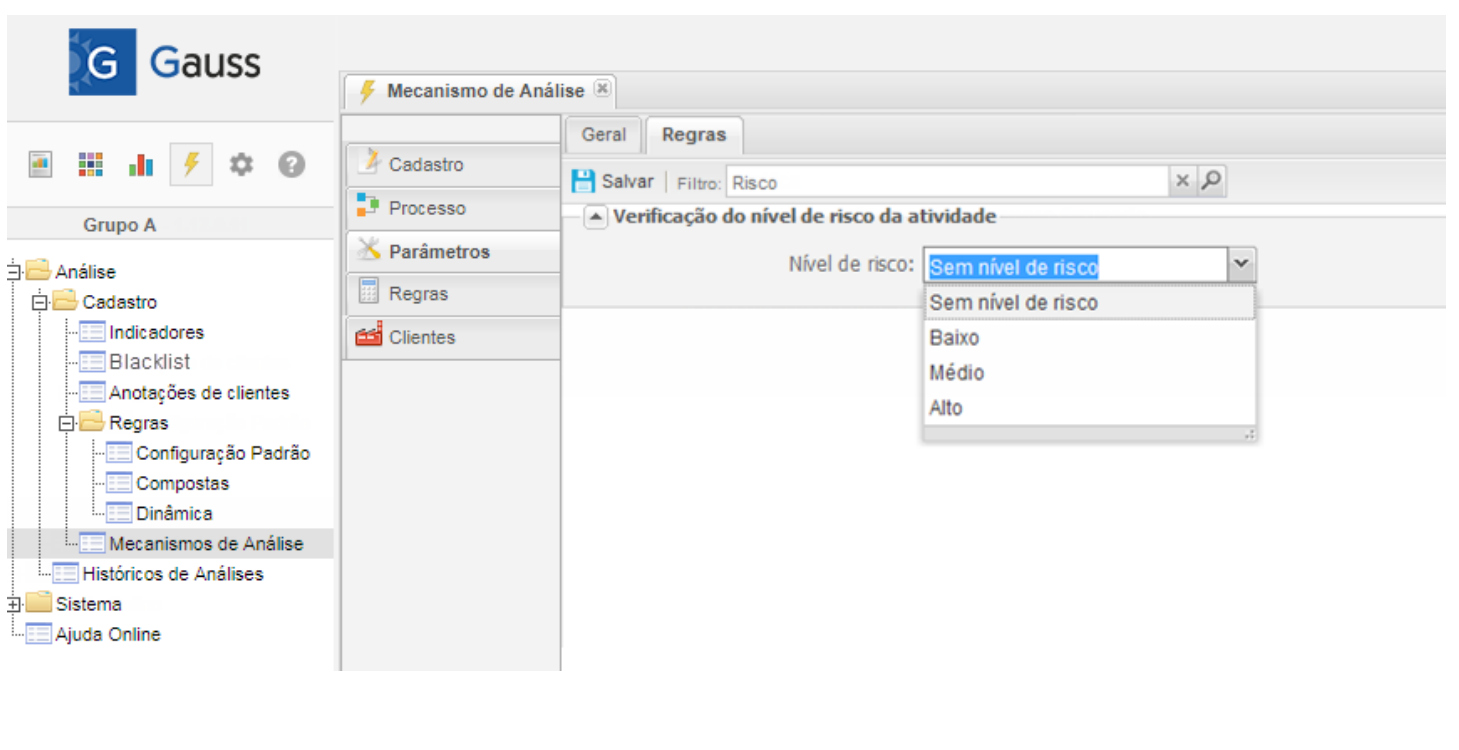Click the bar chart toolbar icon
Screen dimensions: 1459x750
click(141, 164)
